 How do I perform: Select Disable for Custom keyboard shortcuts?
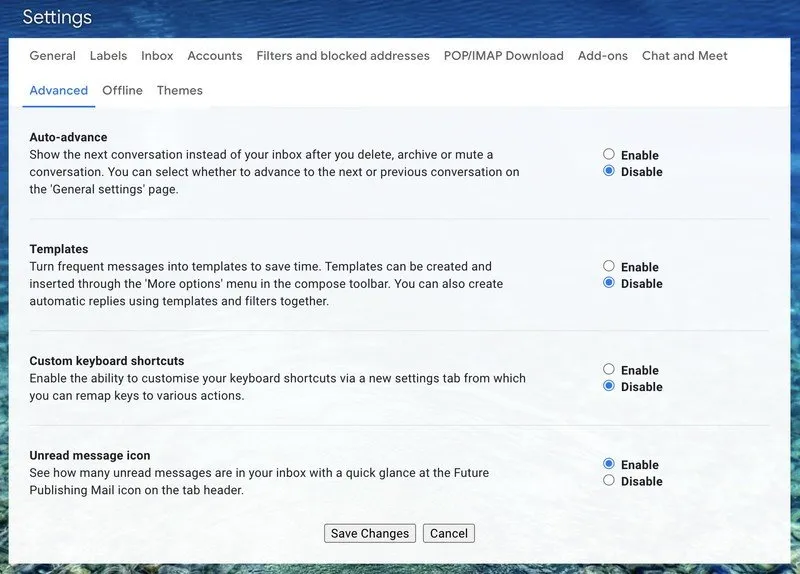coord(609,387)
